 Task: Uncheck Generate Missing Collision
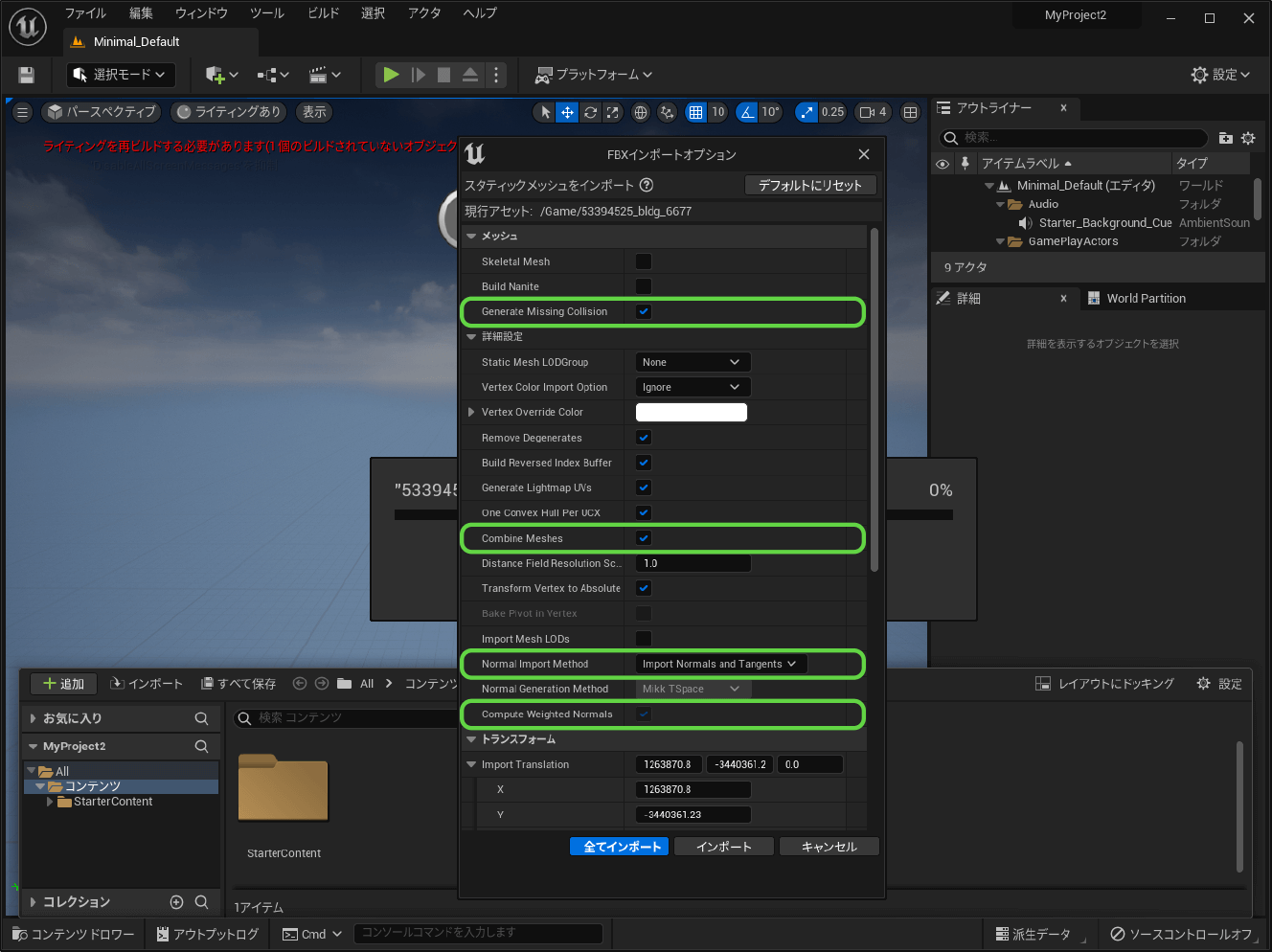tap(644, 311)
